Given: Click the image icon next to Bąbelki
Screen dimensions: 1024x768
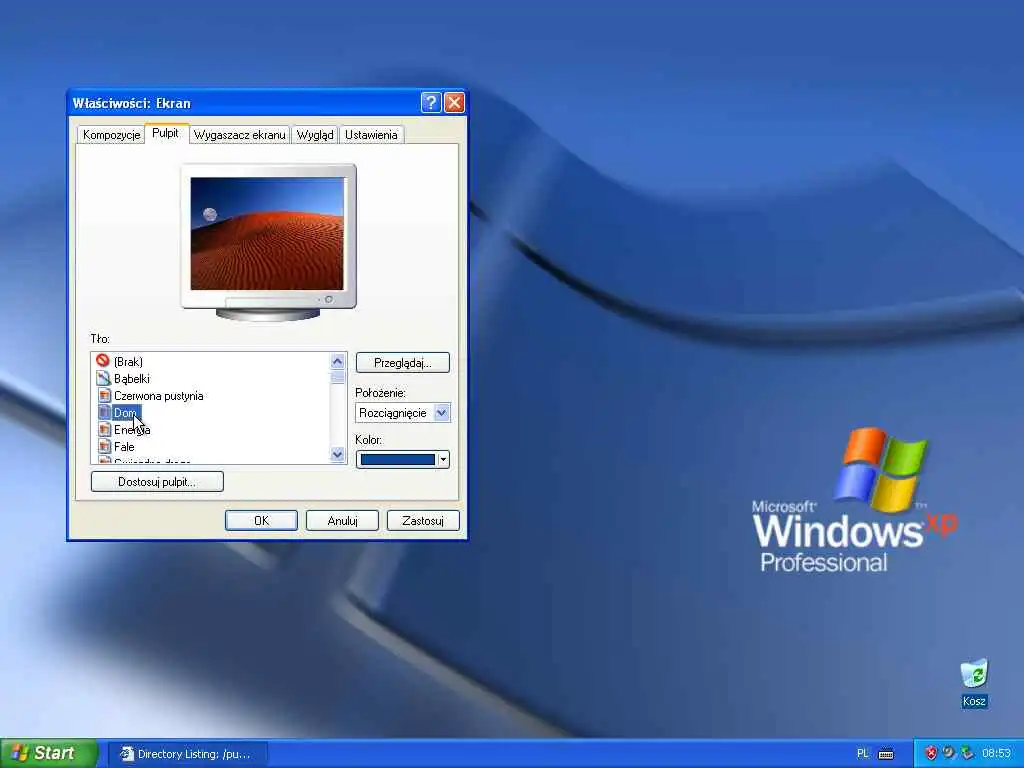Looking at the screenshot, I should [103, 378].
